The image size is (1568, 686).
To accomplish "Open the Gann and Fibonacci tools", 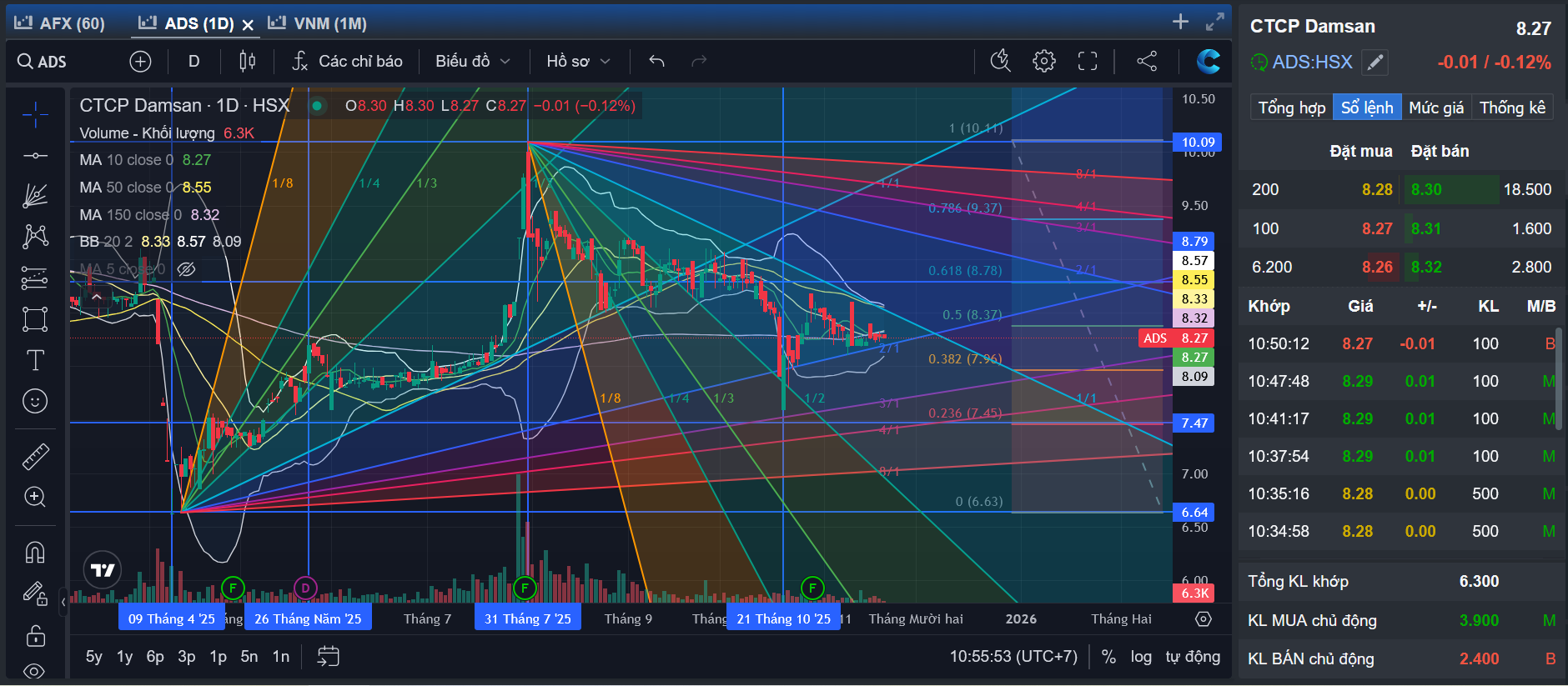I will tap(35, 196).
